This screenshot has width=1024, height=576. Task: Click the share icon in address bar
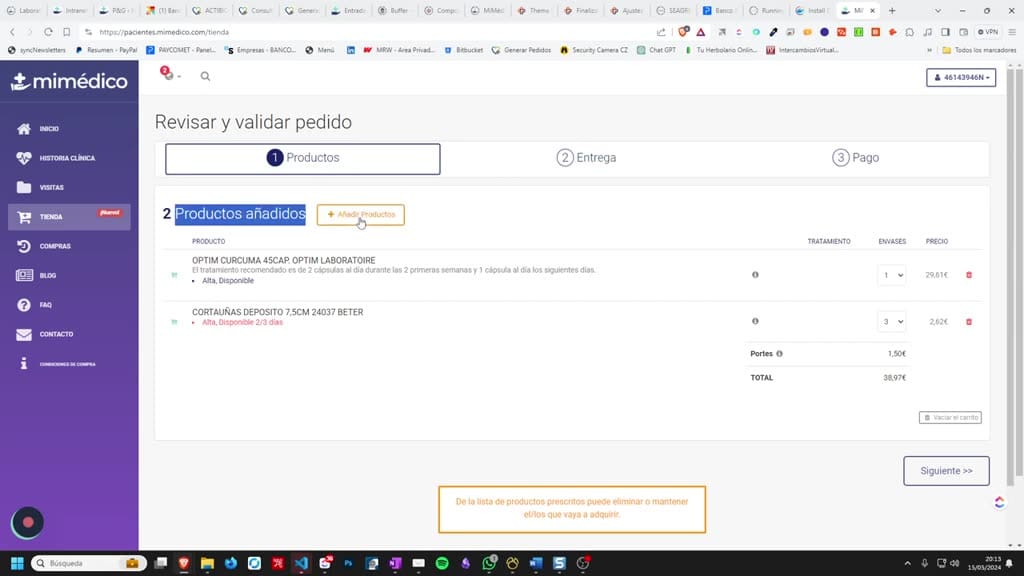[x=661, y=31]
